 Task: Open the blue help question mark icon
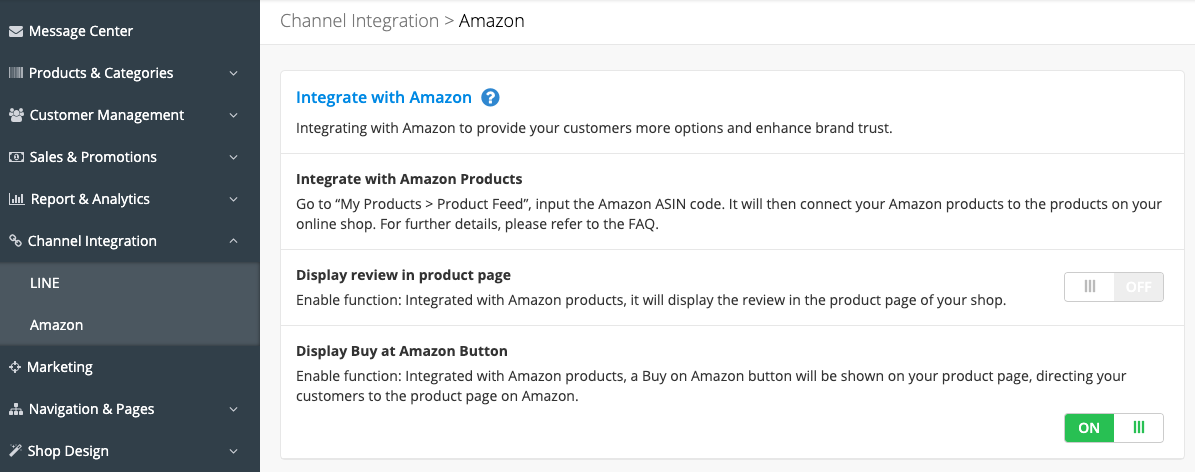point(490,98)
